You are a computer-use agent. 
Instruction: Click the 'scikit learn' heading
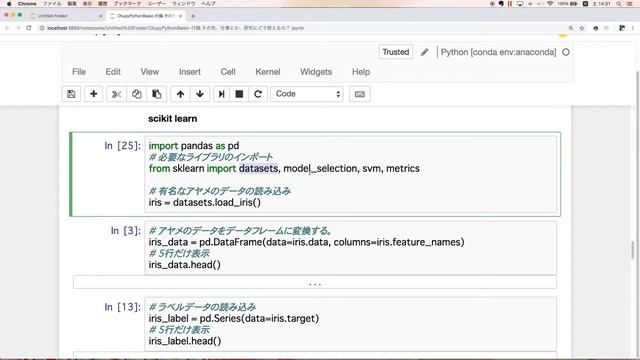[172, 118]
